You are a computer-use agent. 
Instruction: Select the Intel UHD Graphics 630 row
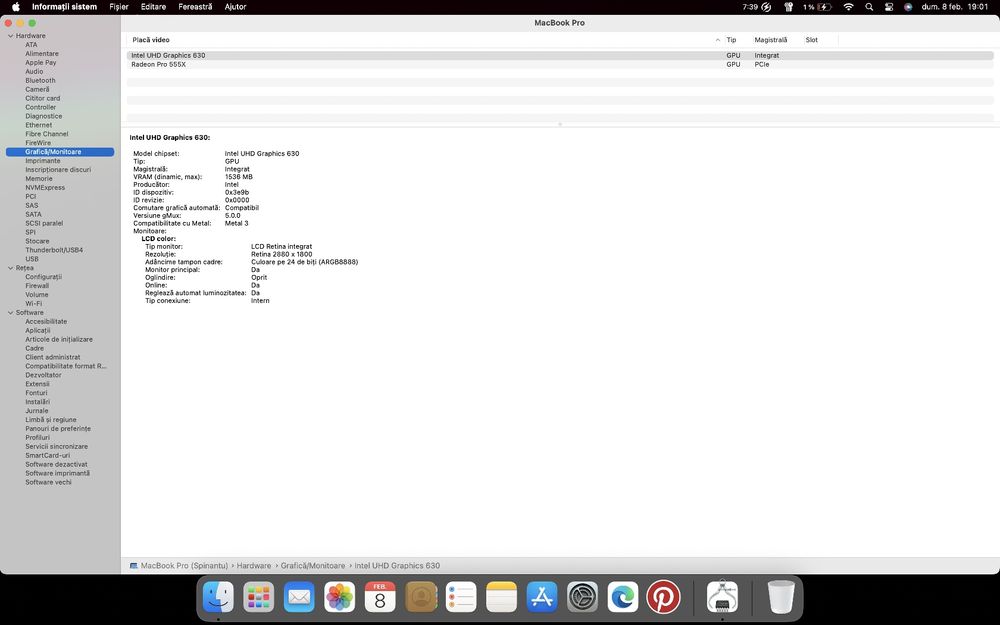tap(560, 55)
